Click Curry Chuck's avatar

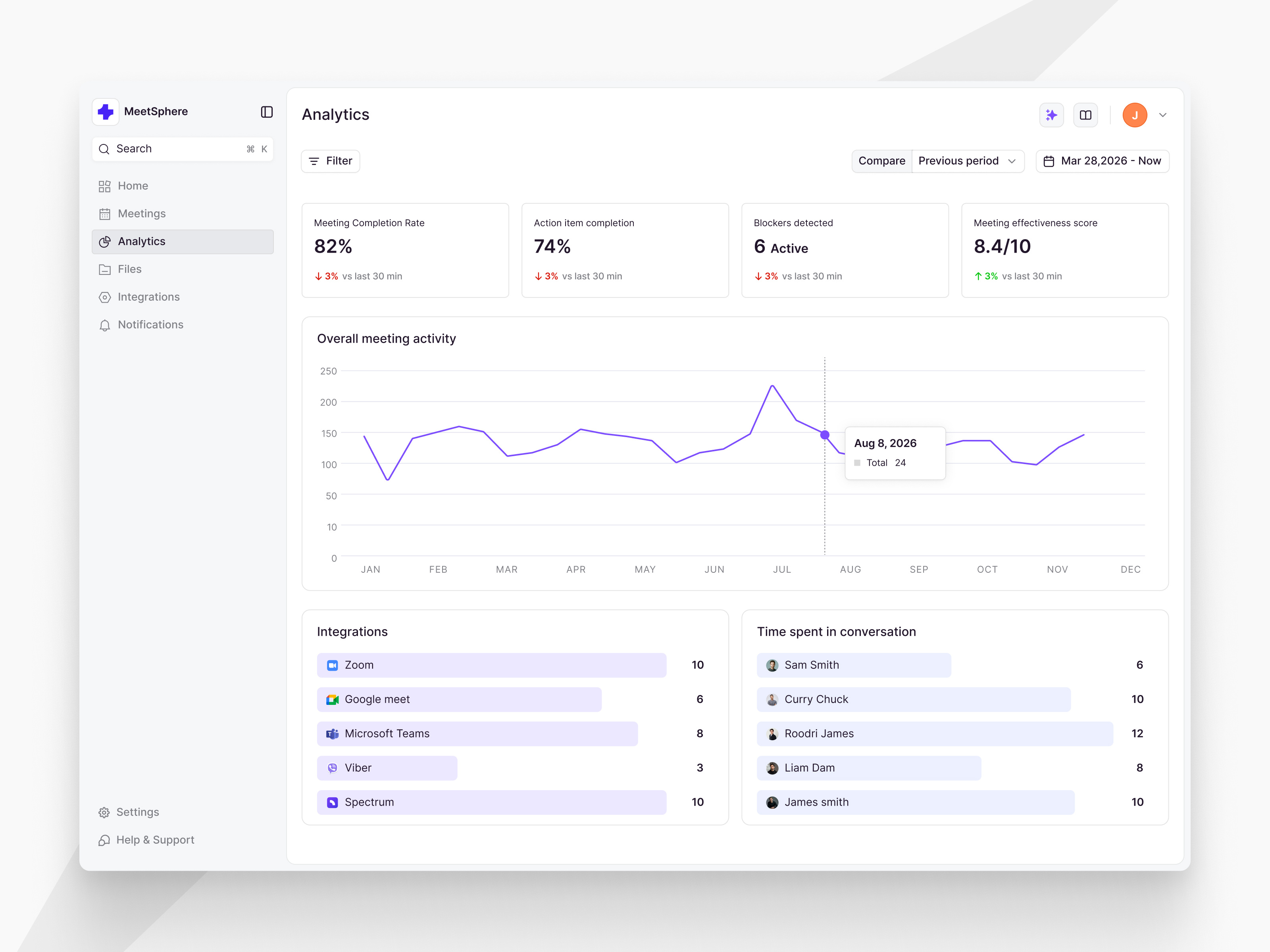tap(772, 700)
